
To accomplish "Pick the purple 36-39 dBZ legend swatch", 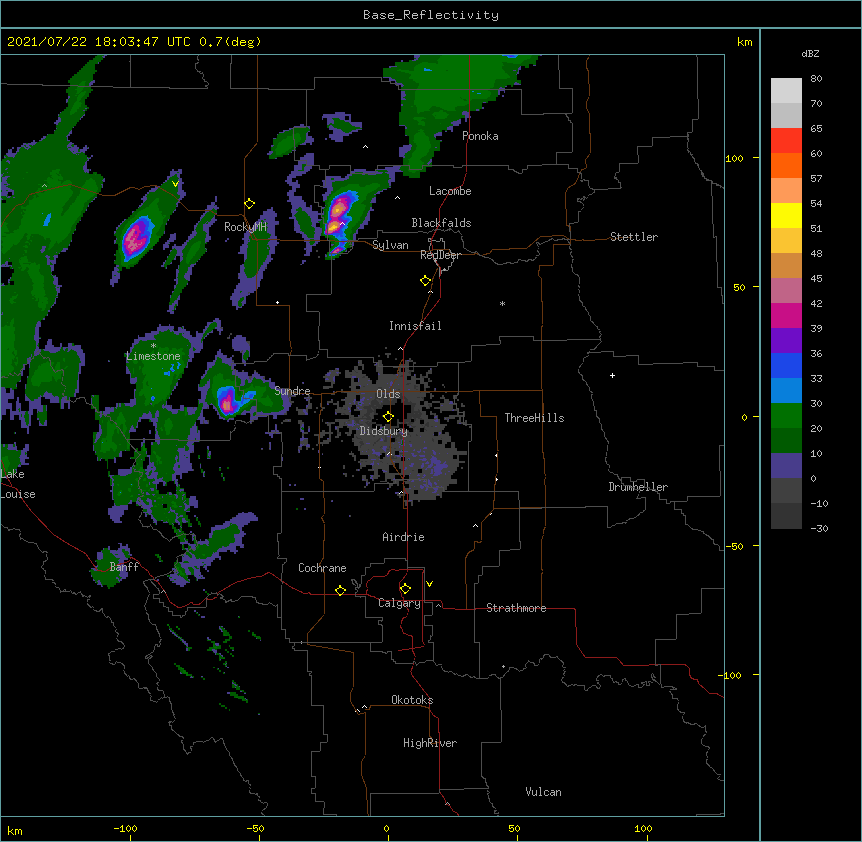I will pyautogui.click(x=786, y=341).
